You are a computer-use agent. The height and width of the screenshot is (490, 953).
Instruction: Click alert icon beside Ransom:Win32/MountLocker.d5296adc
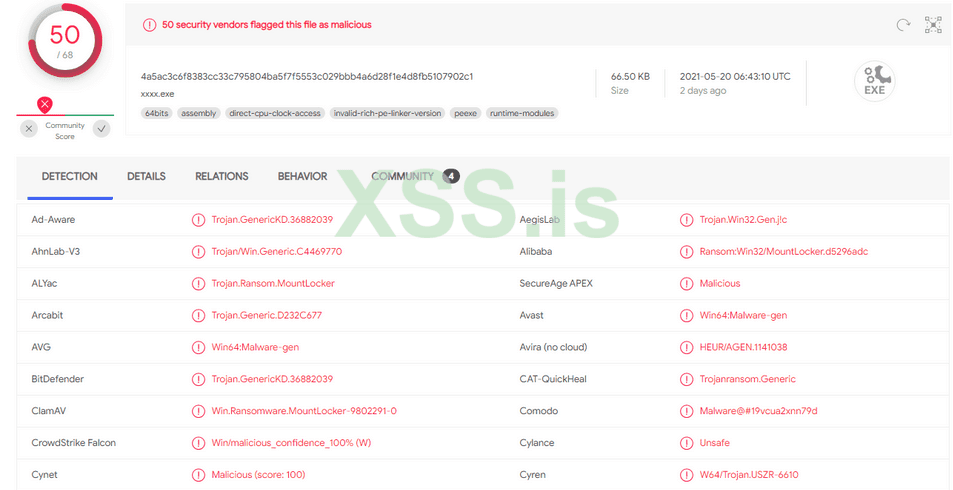[686, 252]
